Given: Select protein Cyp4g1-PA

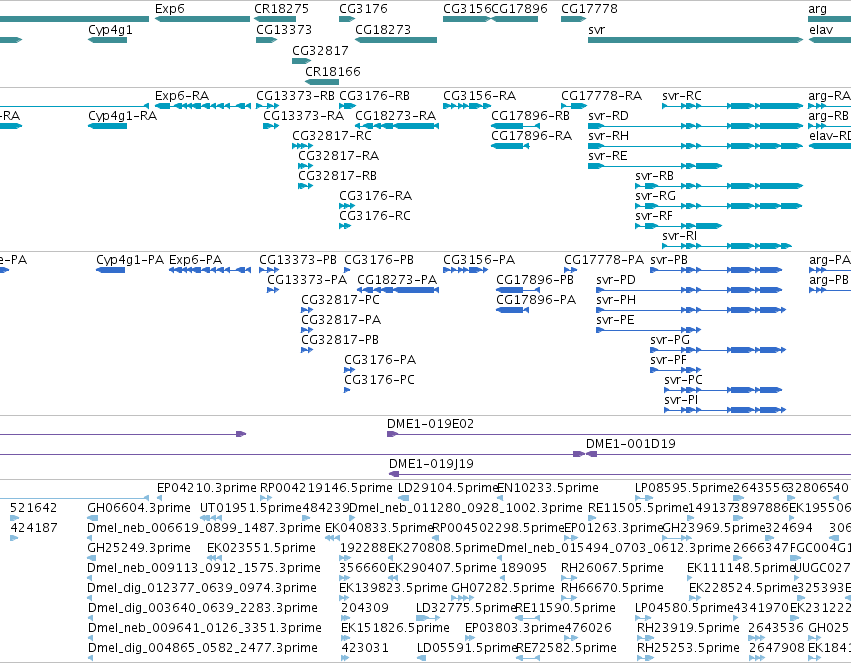Looking at the screenshot, I should point(111,270).
